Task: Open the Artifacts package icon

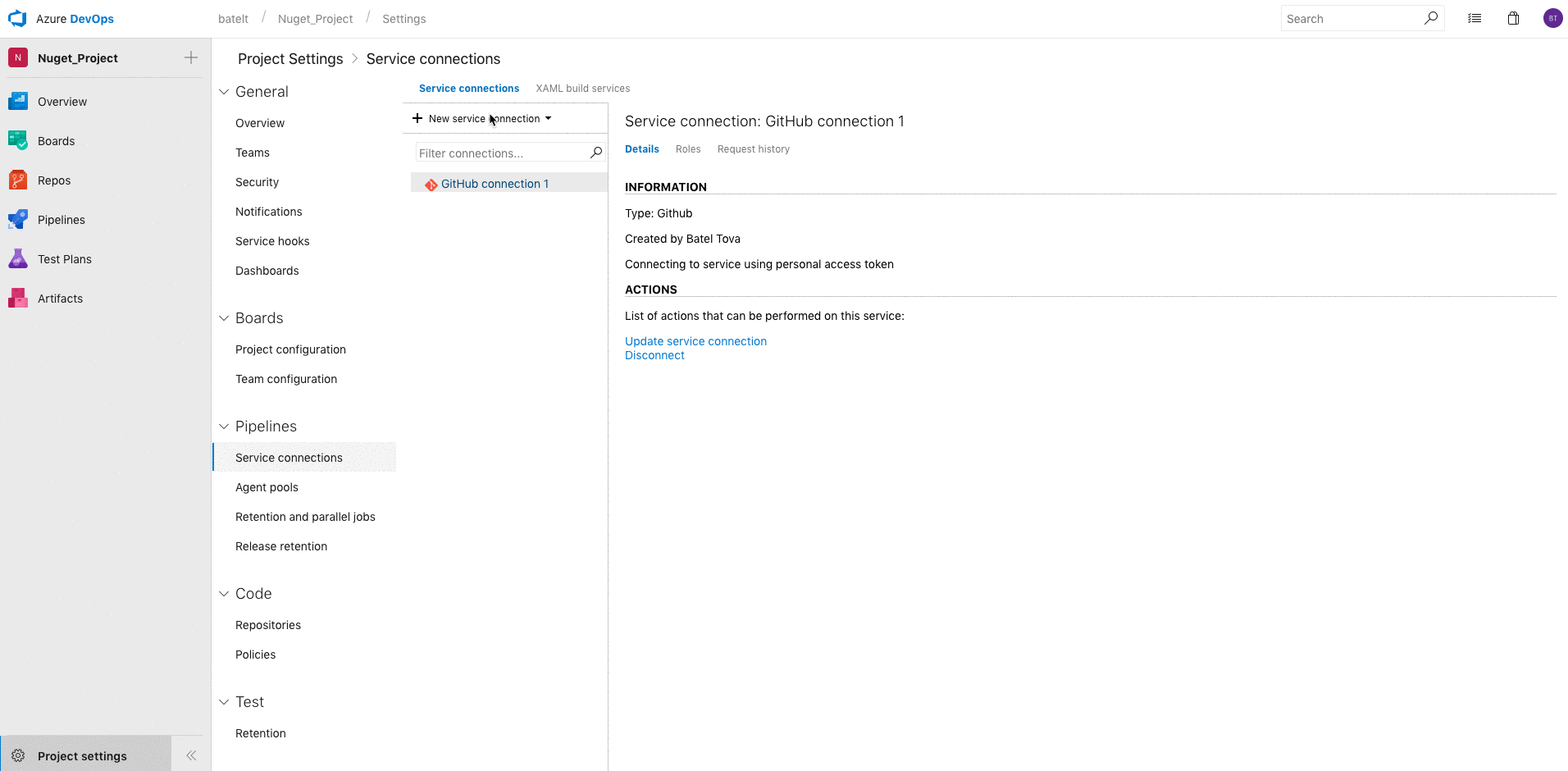Action: coord(17,299)
